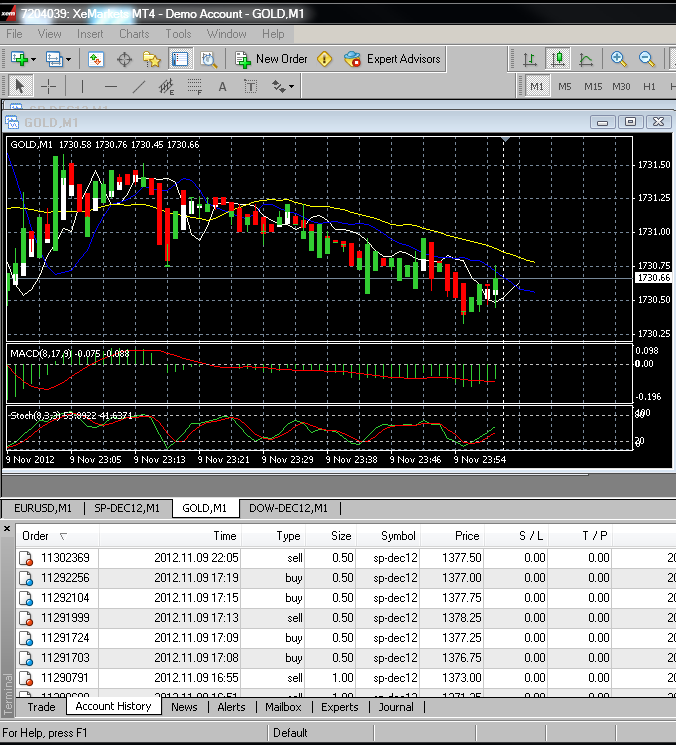Open the Trade terminal tab

click(41, 707)
